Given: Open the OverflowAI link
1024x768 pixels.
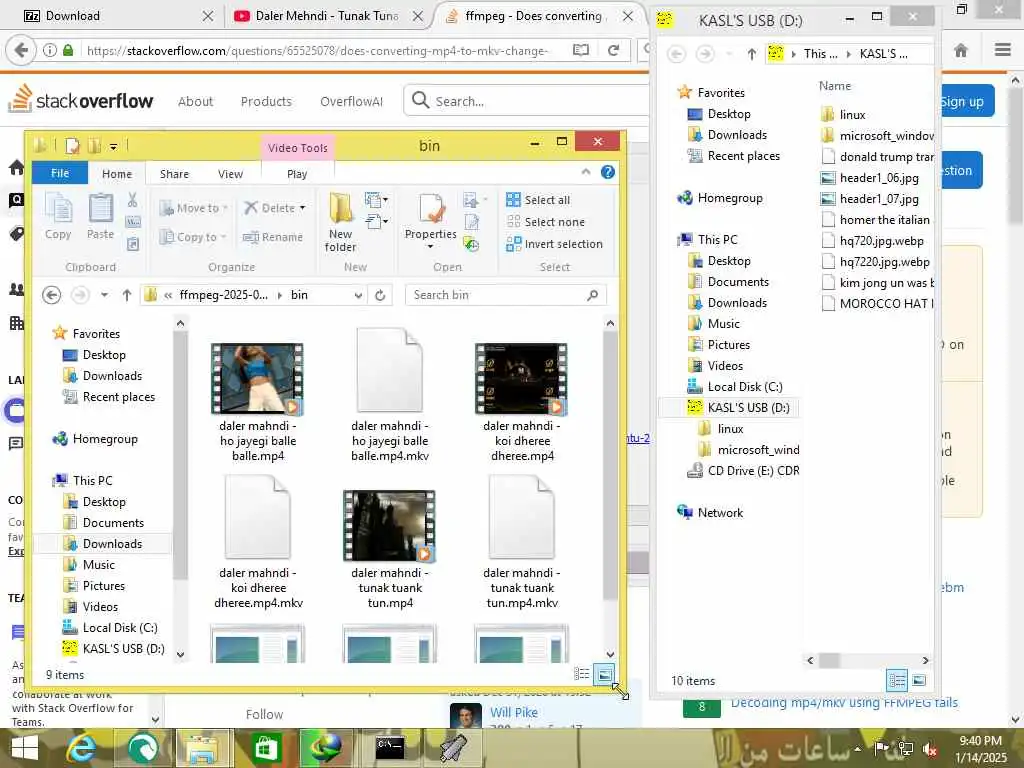Looking at the screenshot, I should coord(351,101).
